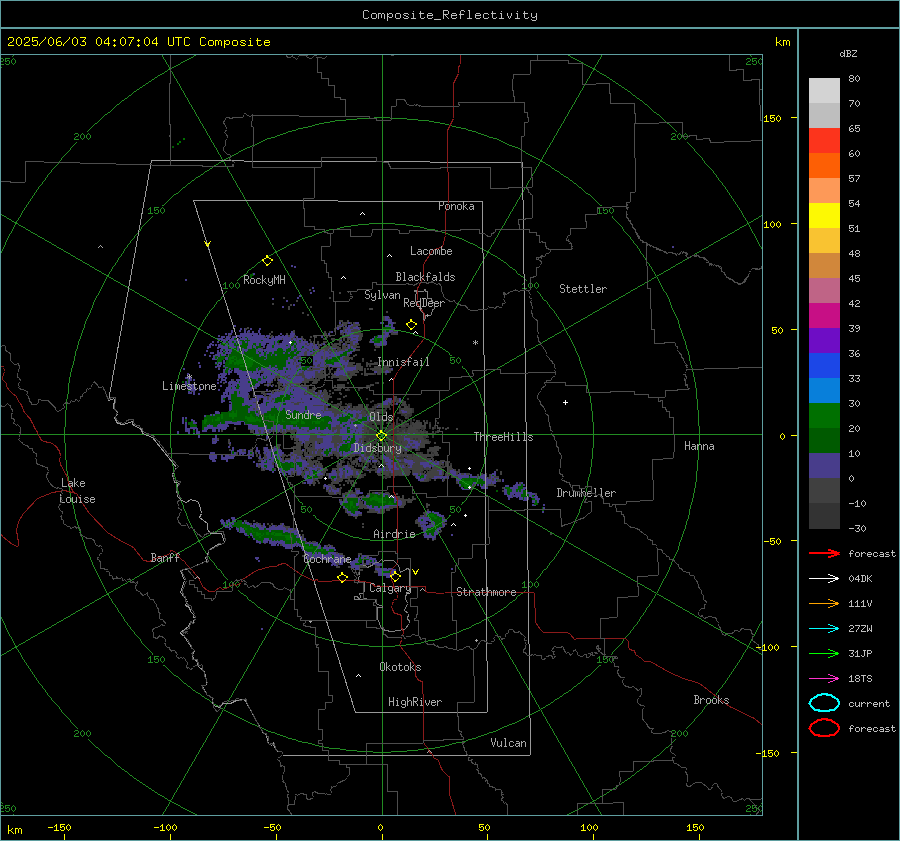This screenshot has width=900, height=841.
Task: Click the Brooks city label
Action: (x=711, y=700)
